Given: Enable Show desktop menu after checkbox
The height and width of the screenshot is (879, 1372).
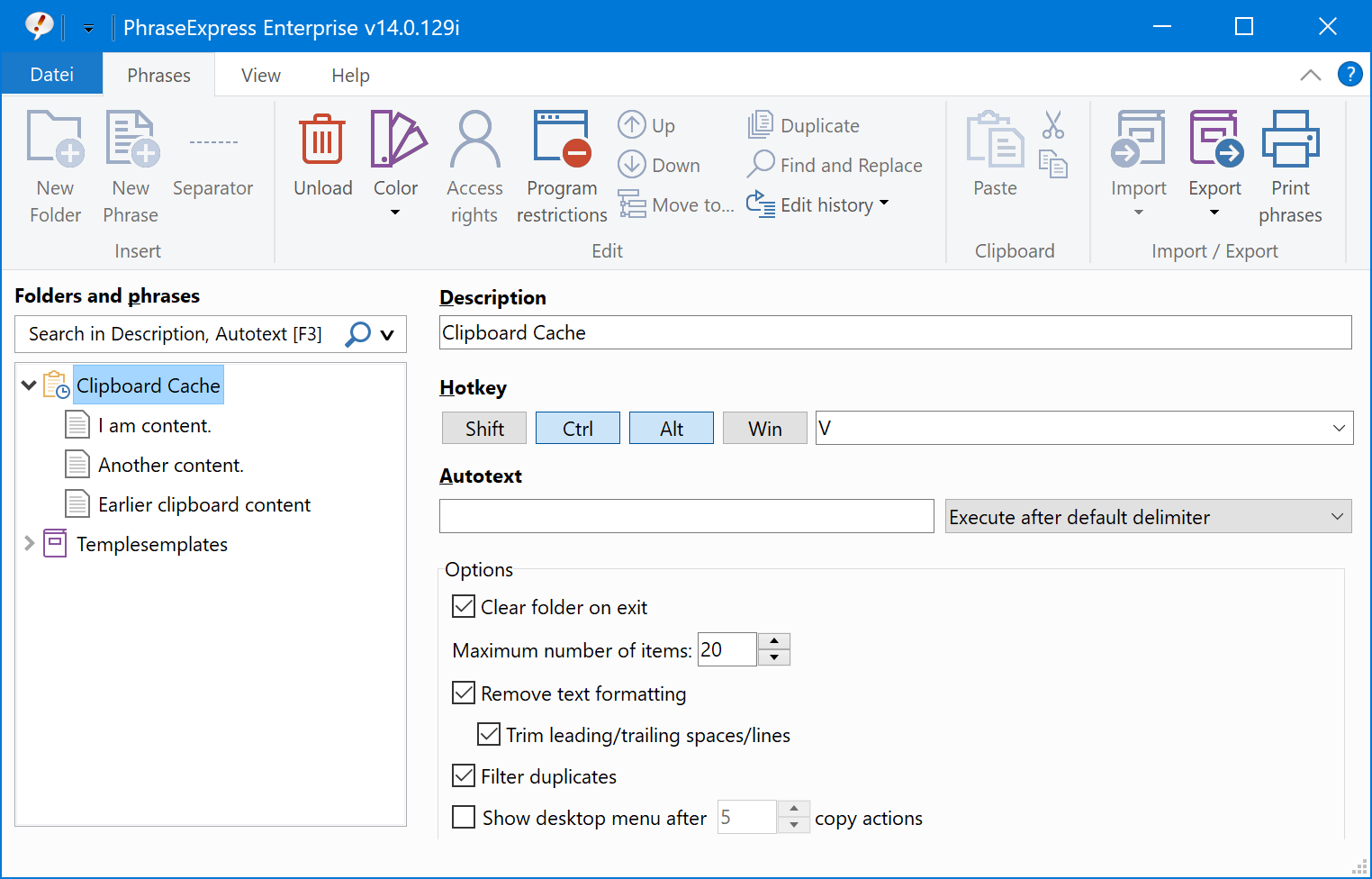Looking at the screenshot, I should point(464,817).
